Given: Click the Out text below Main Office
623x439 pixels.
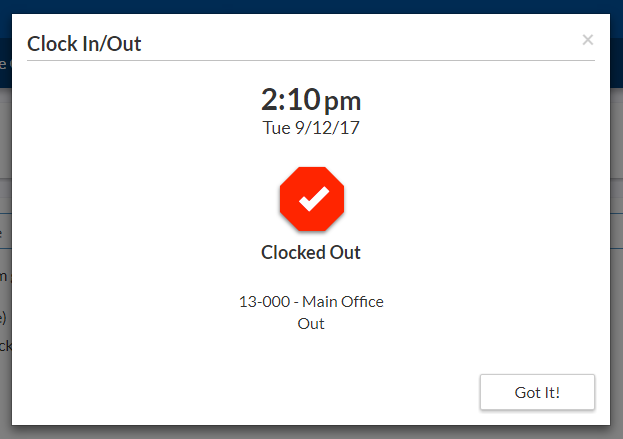Looking at the screenshot, I should click(x=311, y=323).
